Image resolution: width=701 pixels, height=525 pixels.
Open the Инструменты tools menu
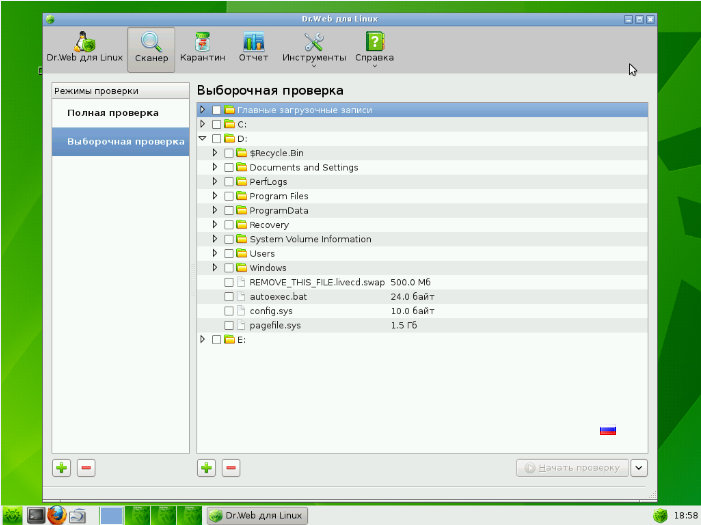click(314, 48)
